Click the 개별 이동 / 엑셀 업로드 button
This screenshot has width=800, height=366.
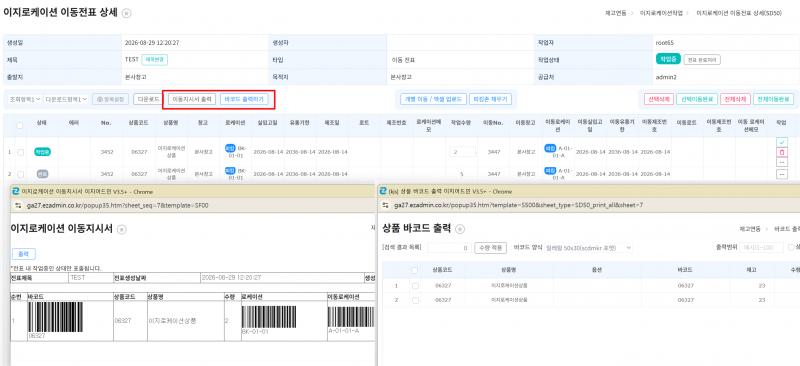tap(433, 99)
